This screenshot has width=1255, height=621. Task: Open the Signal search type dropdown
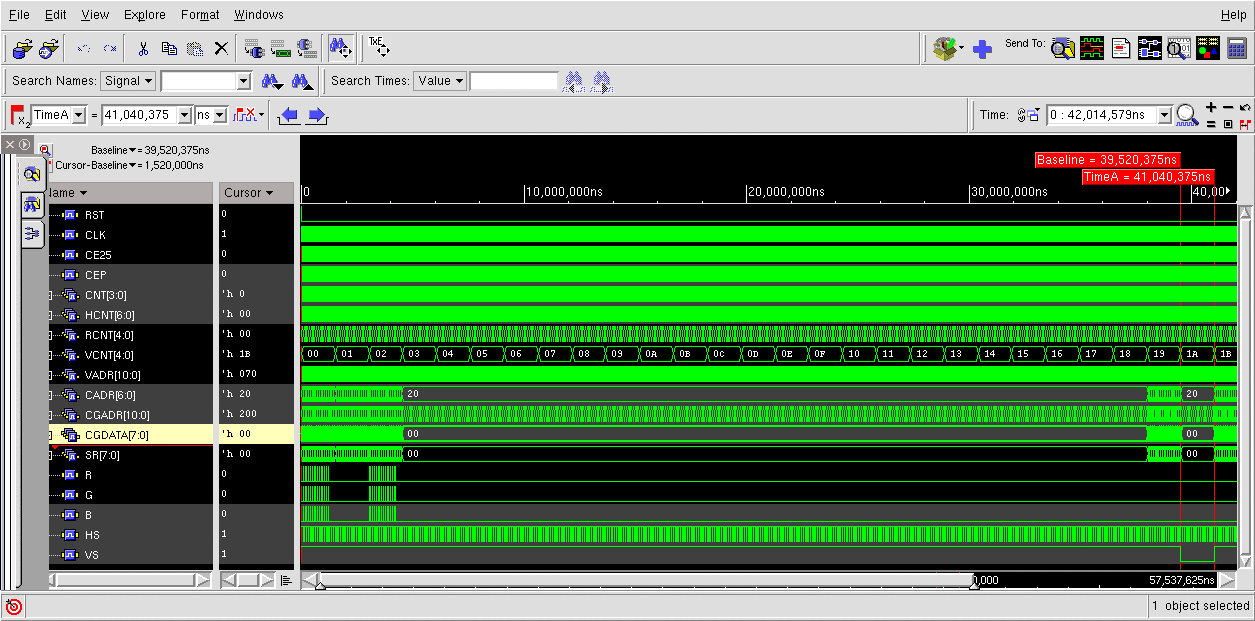point(128,81)
